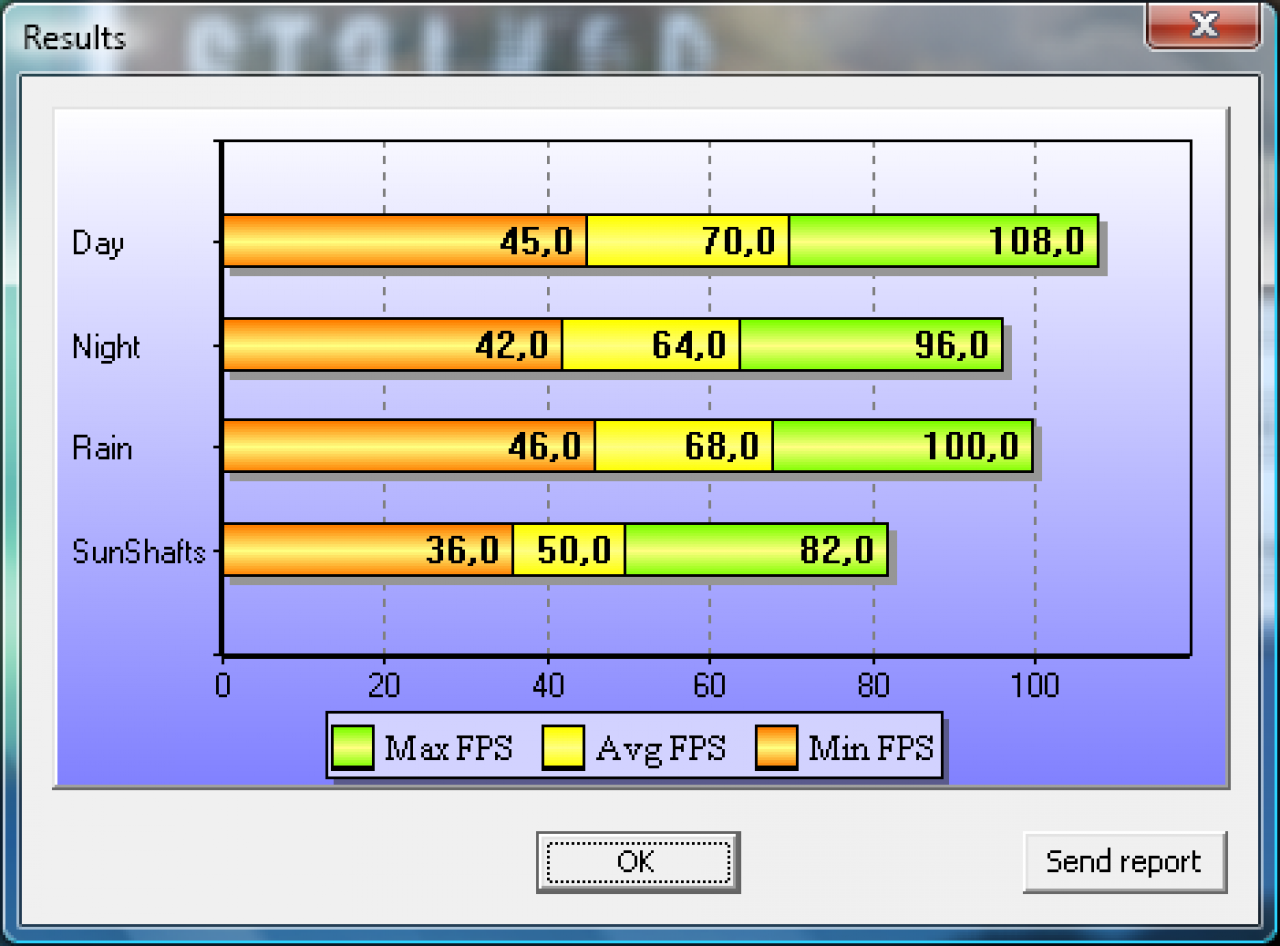
Task: Click the SunShafts row label
Action: point(138,551)
